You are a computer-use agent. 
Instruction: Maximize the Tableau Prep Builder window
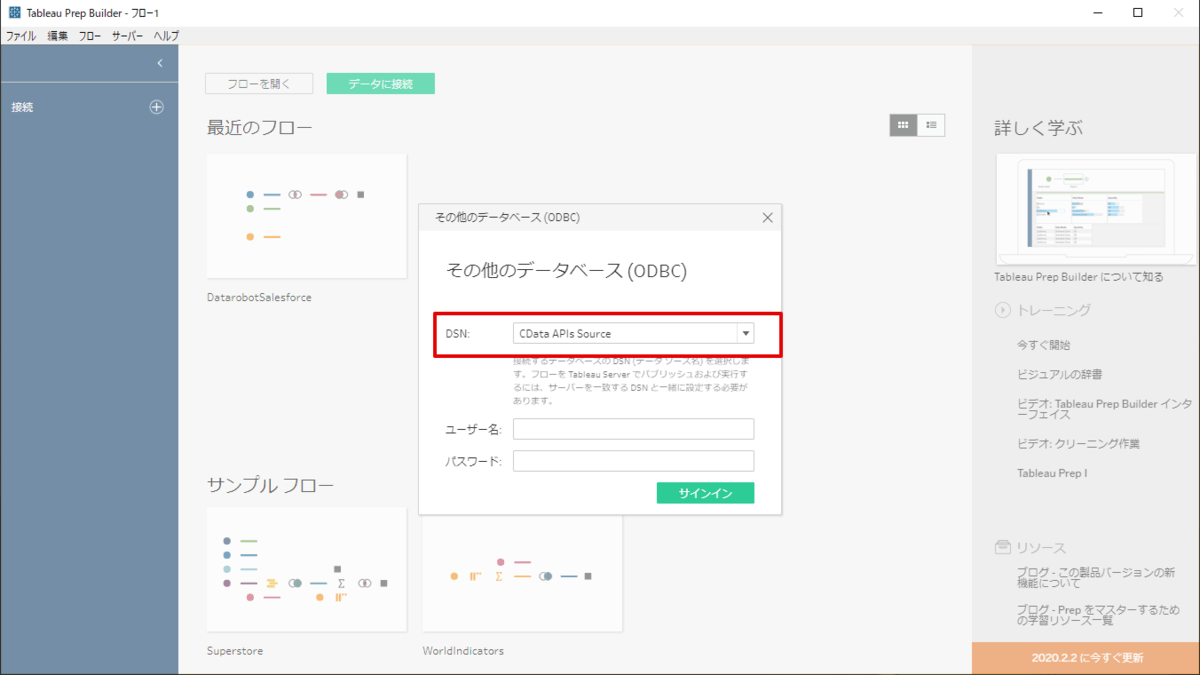tap(1138, 13)
